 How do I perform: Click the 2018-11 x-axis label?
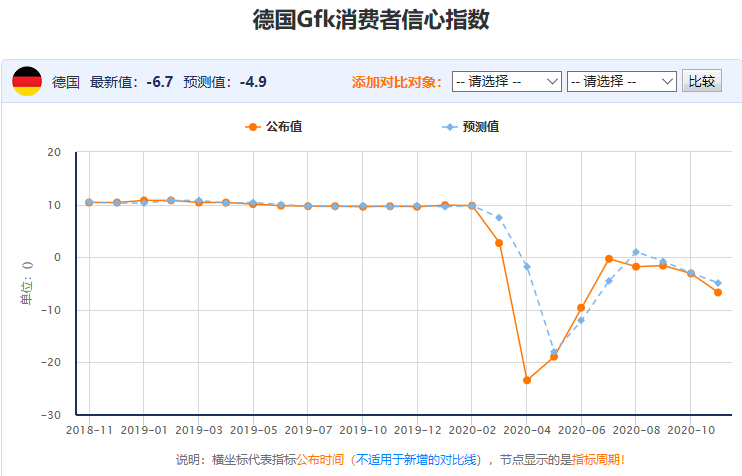coord(89,430)
